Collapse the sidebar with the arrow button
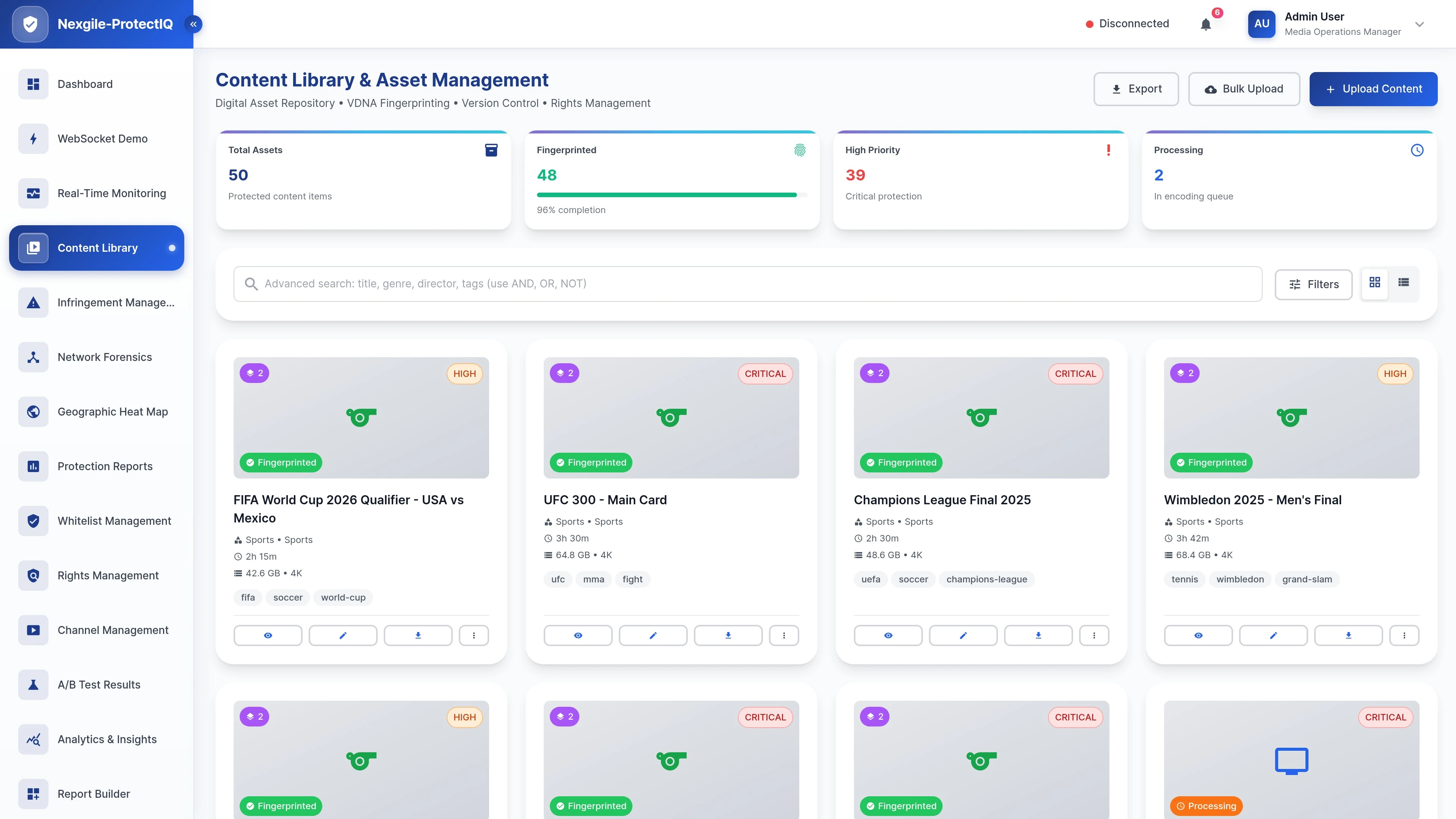 [x=193, y=24]
